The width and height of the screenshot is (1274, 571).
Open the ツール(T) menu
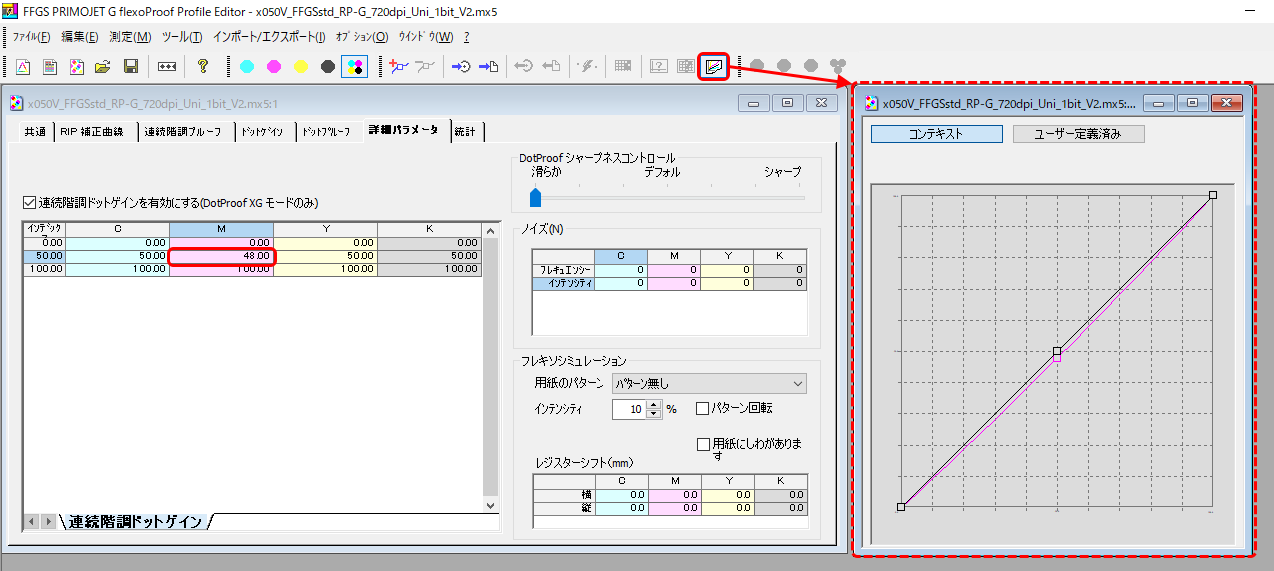click(x=182, y=37)
